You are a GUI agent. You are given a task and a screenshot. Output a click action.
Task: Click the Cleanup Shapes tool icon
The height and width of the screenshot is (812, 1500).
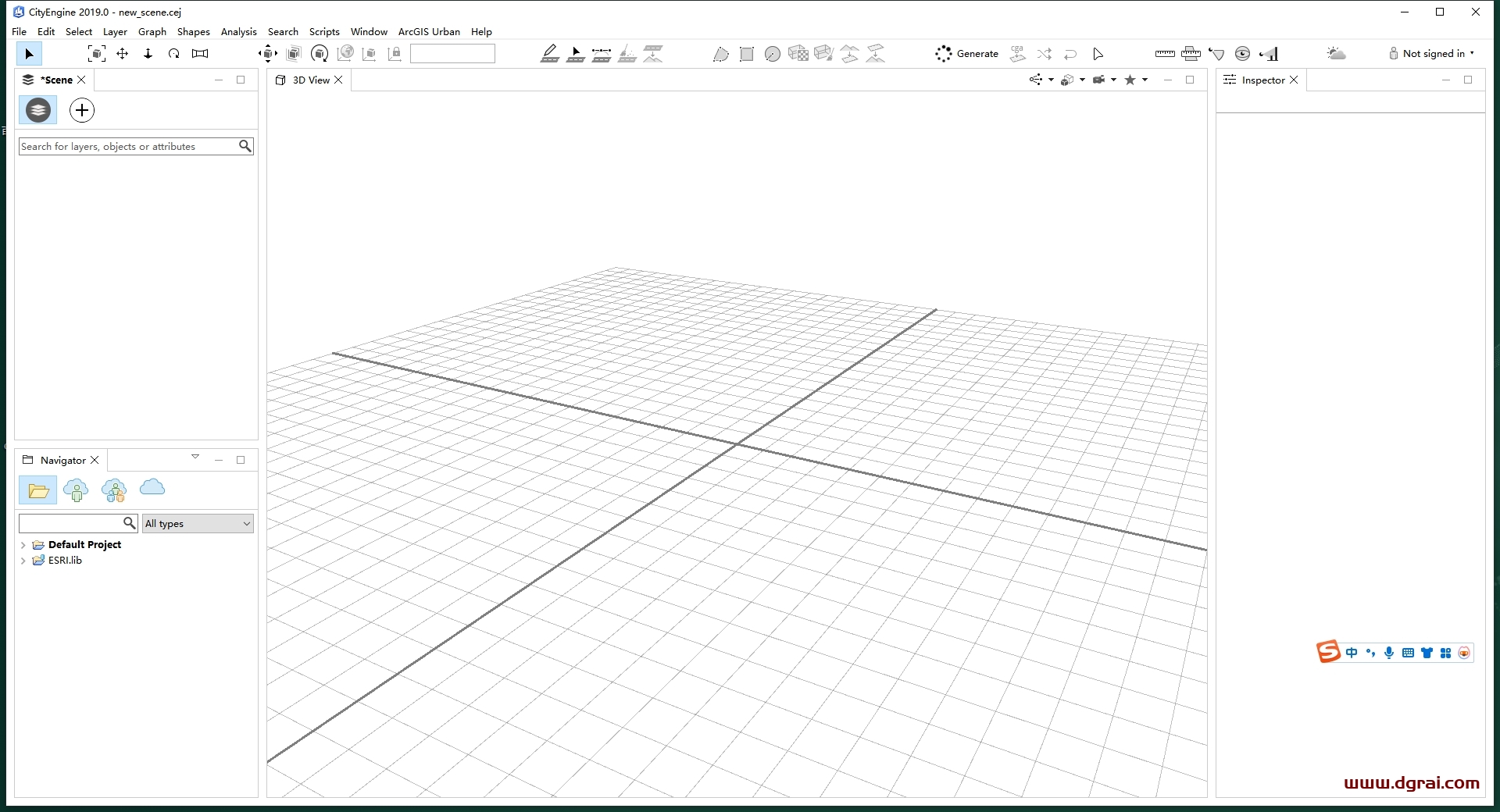click(823, 54)
